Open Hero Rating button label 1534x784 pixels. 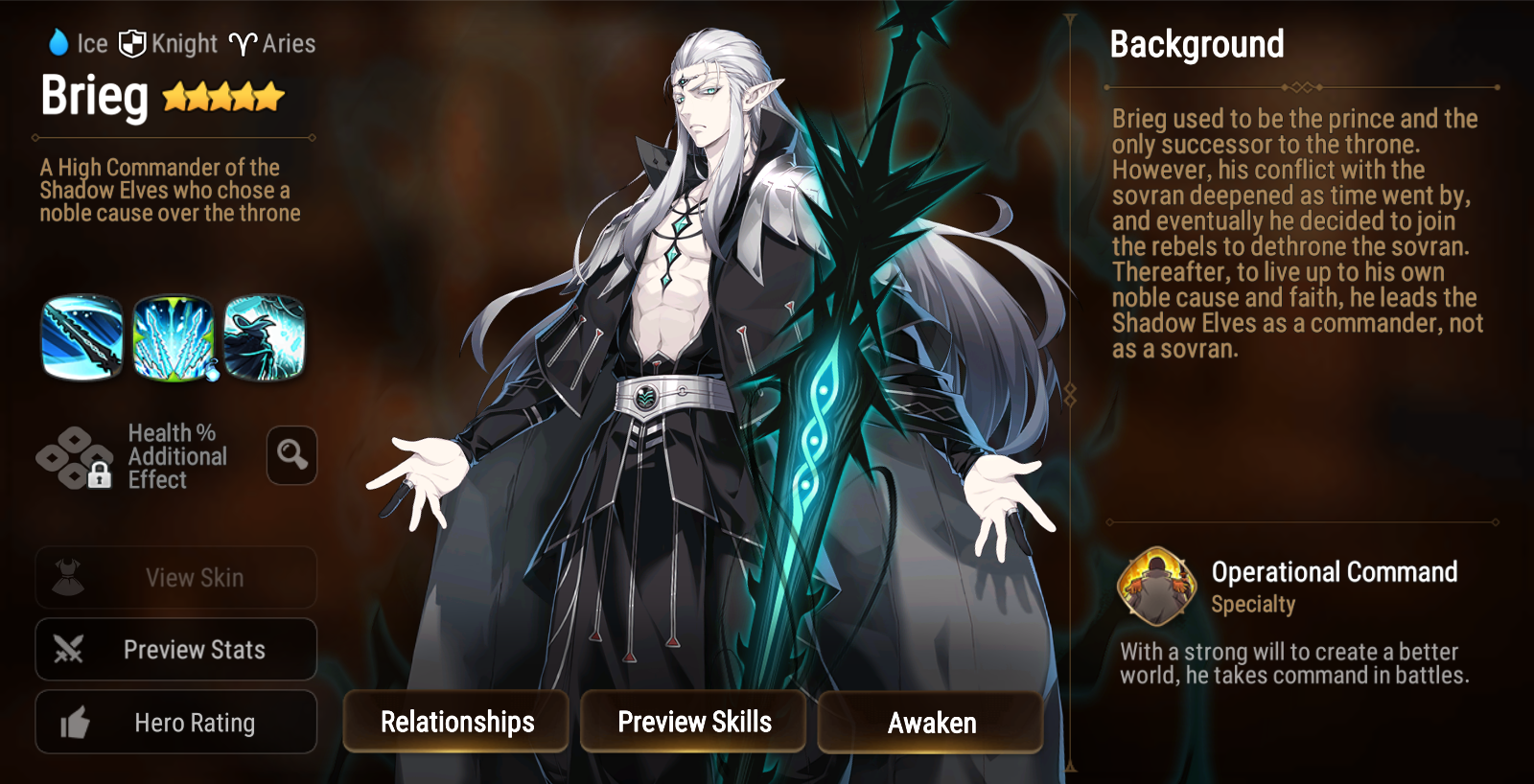pyautogui.click(x=195, y=723)
